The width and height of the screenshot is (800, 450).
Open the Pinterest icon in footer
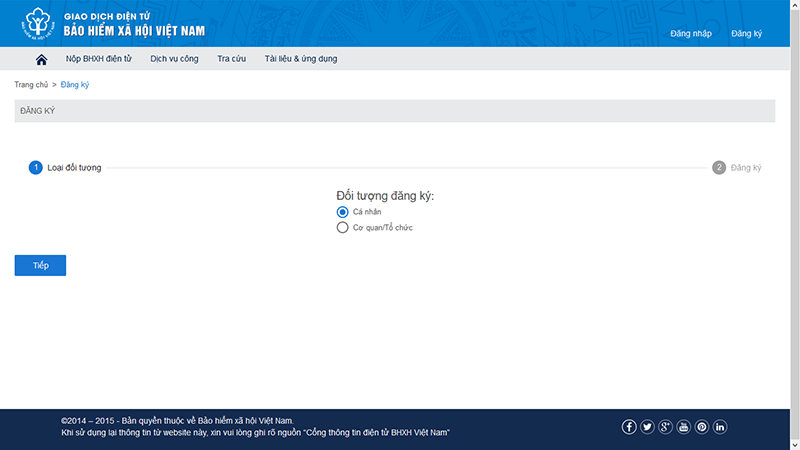tap(702, 427)
